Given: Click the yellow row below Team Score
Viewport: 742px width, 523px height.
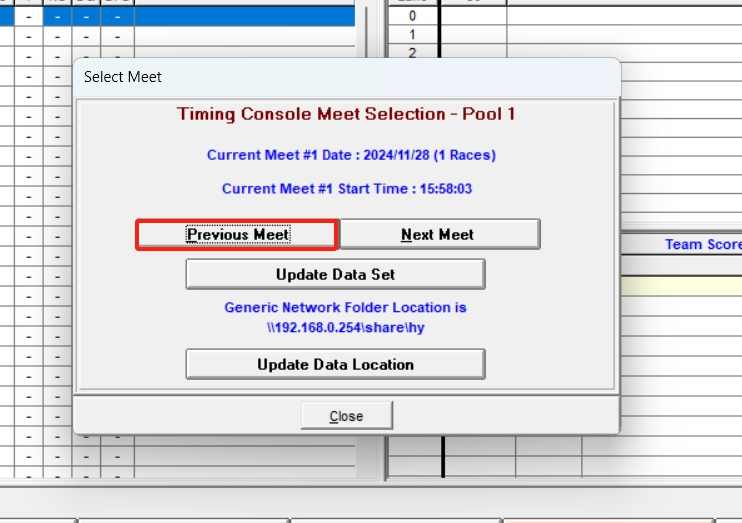Looking at the screenshot, I should pyautogui.click(x=680, y=286).
